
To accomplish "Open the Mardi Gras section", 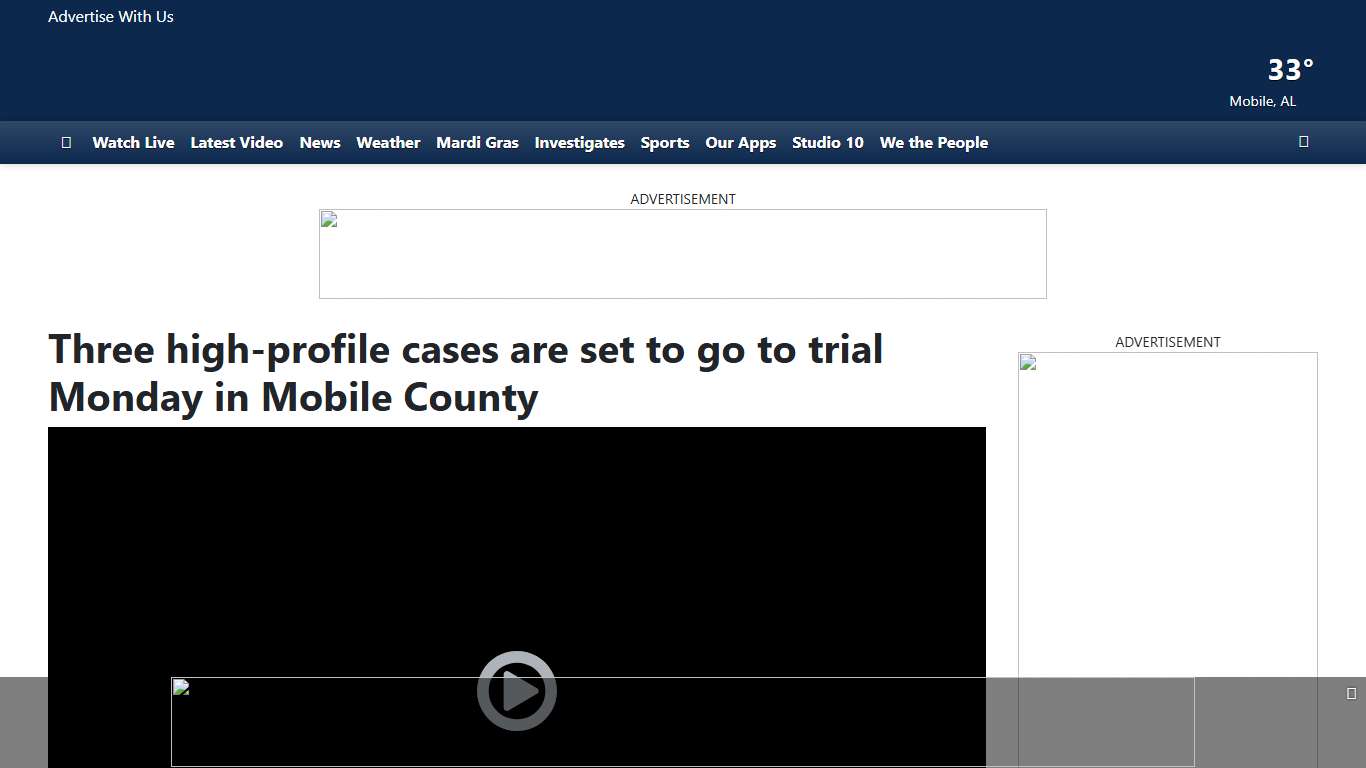I will pyautogui.click(x=477, y=142).
